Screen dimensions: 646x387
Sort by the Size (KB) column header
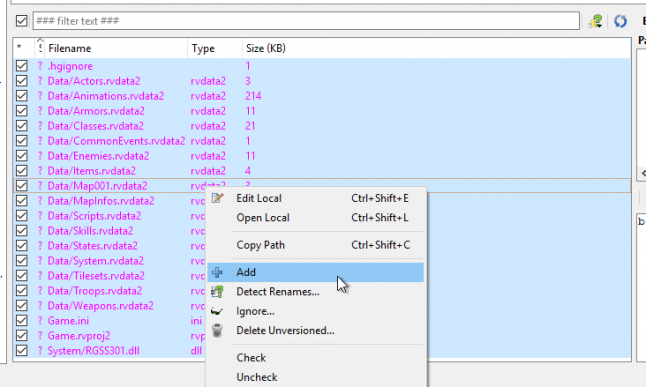click(437, 48)
